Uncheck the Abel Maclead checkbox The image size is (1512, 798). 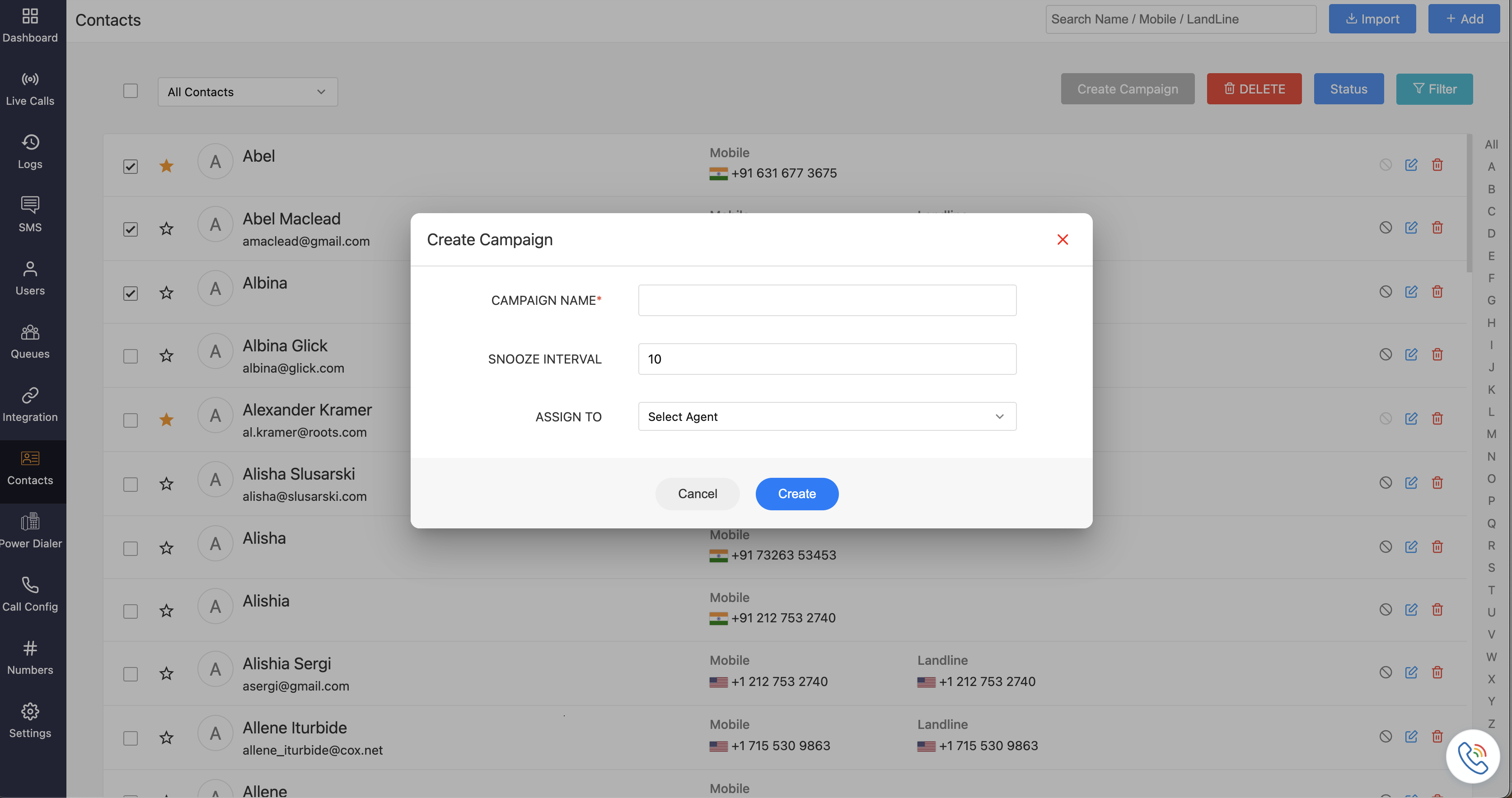click(130, 229)
